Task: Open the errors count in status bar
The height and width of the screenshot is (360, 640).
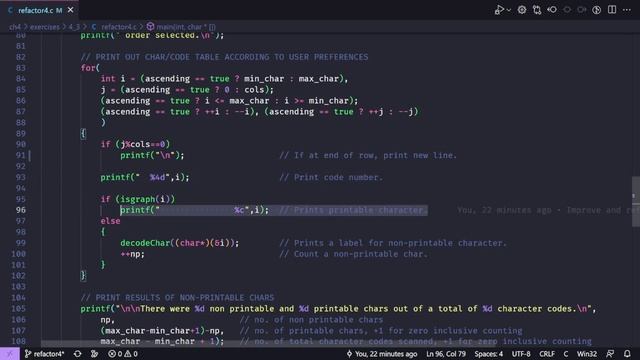Action: [x=116, y=354]
